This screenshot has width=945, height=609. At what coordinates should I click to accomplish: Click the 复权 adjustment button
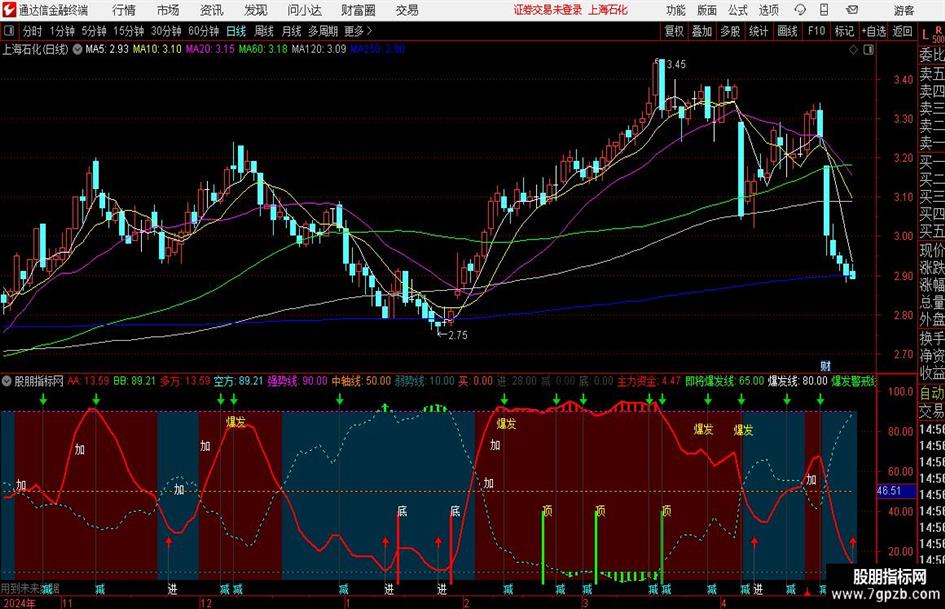[674, 31]
